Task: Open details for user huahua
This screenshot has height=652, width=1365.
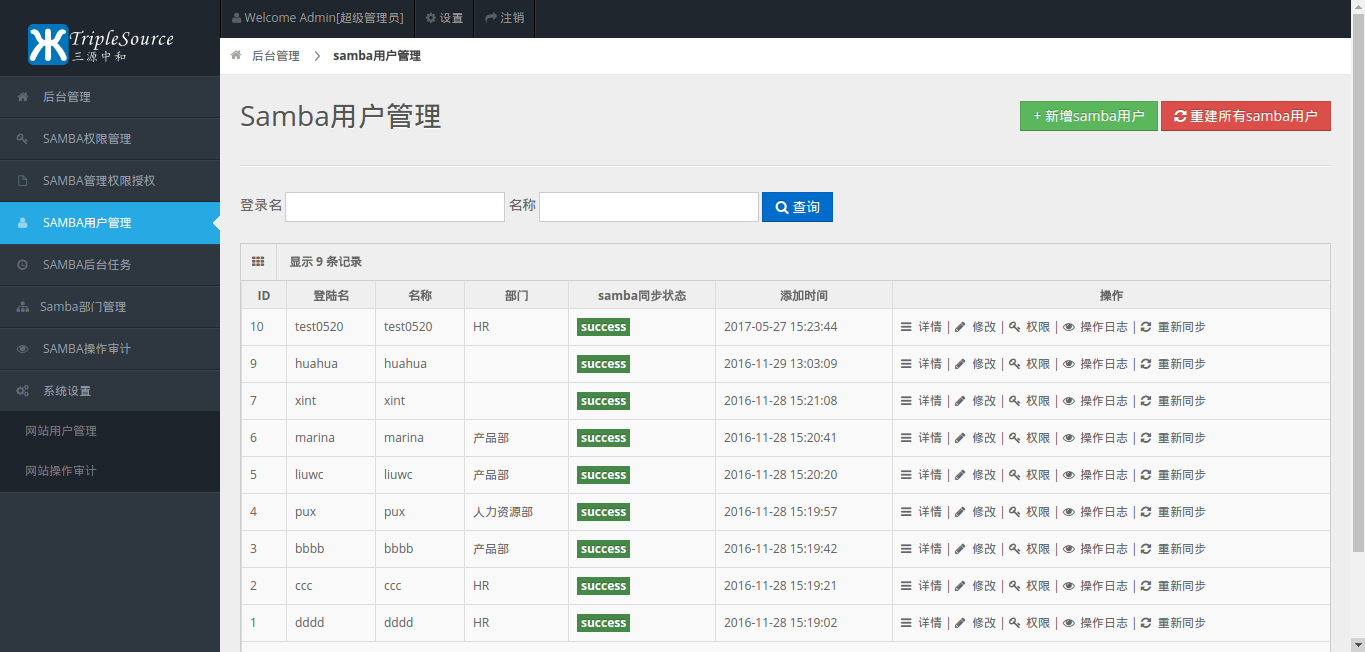Action: click(921, 364)
